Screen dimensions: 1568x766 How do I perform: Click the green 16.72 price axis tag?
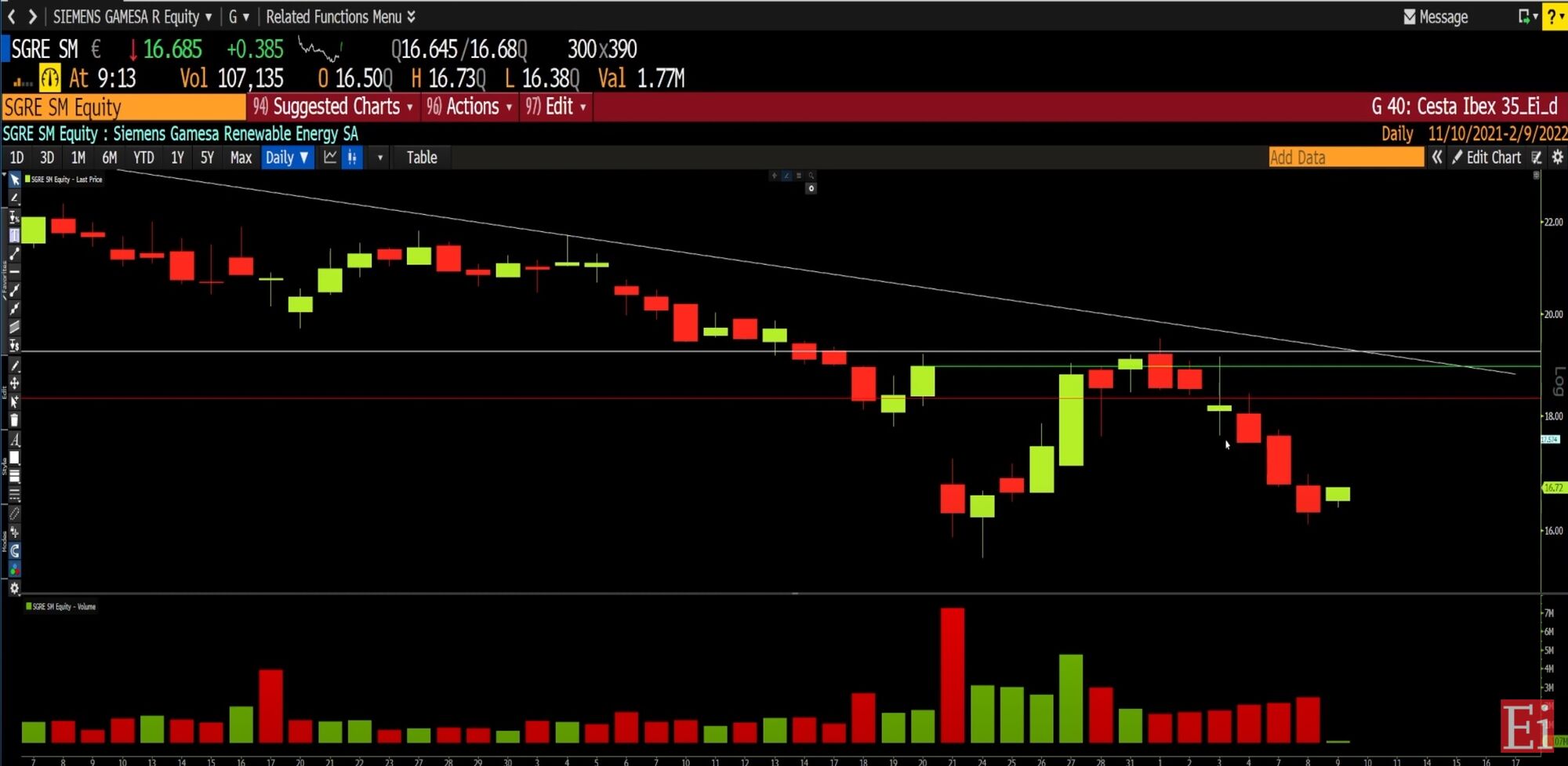pos(1554,488)
